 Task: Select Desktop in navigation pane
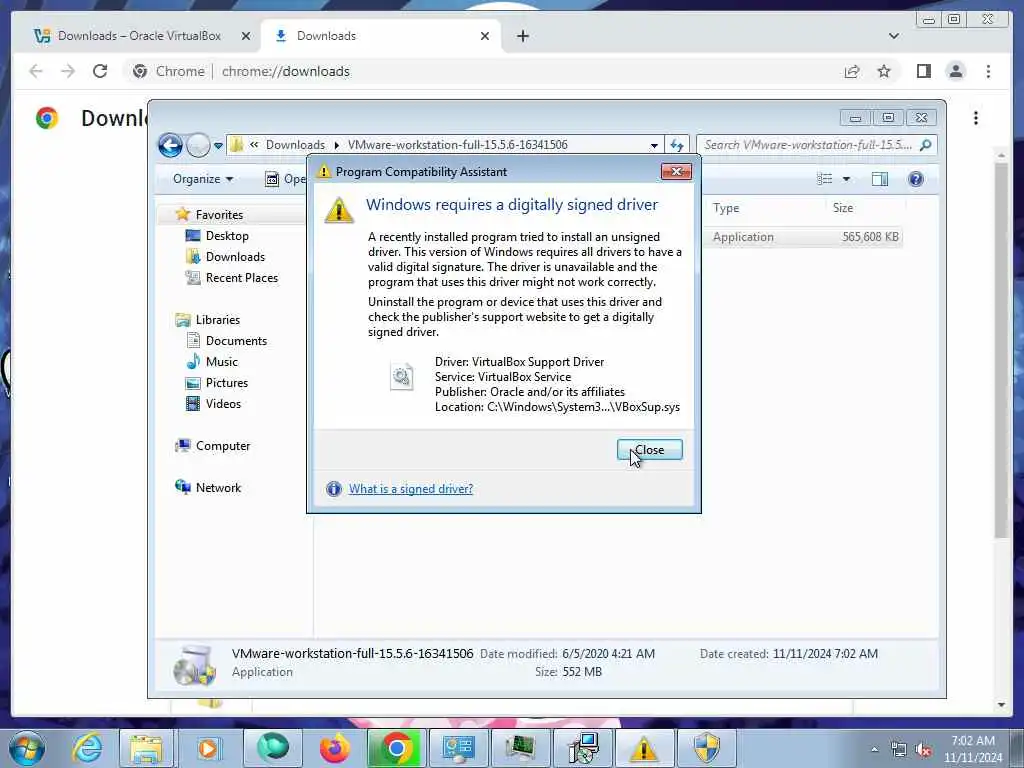[227, 236]
